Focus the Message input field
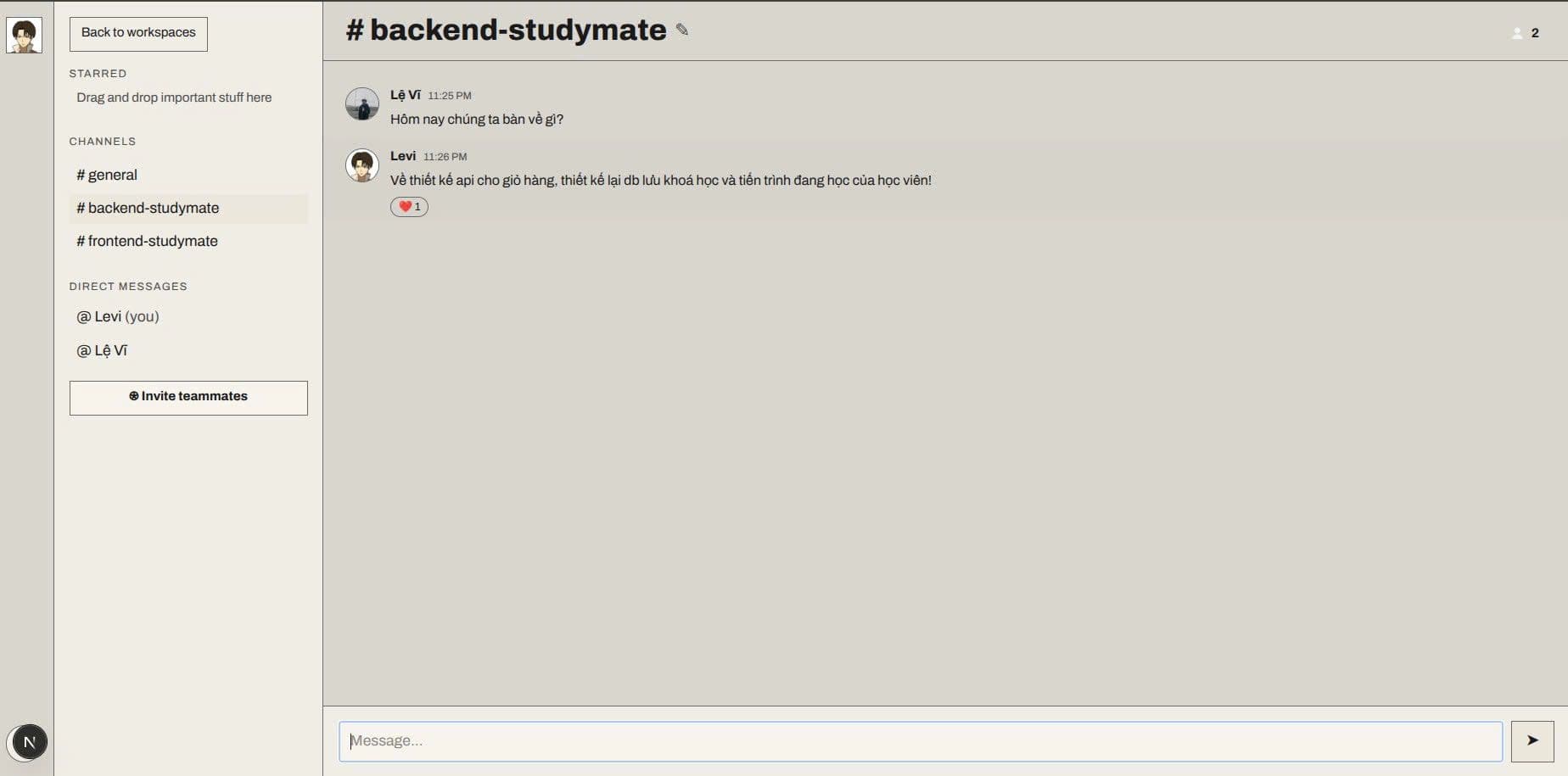This screenshot has width=1568, height=776. pyautogui.click(x=921, y=741)
